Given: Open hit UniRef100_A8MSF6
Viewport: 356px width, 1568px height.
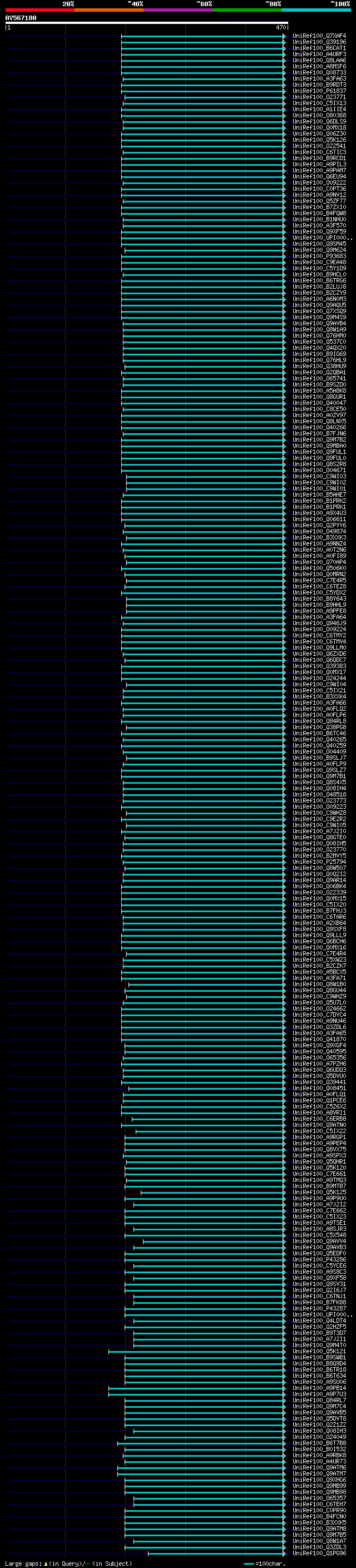Looking at the screenshot, I should tap(319, 66).
